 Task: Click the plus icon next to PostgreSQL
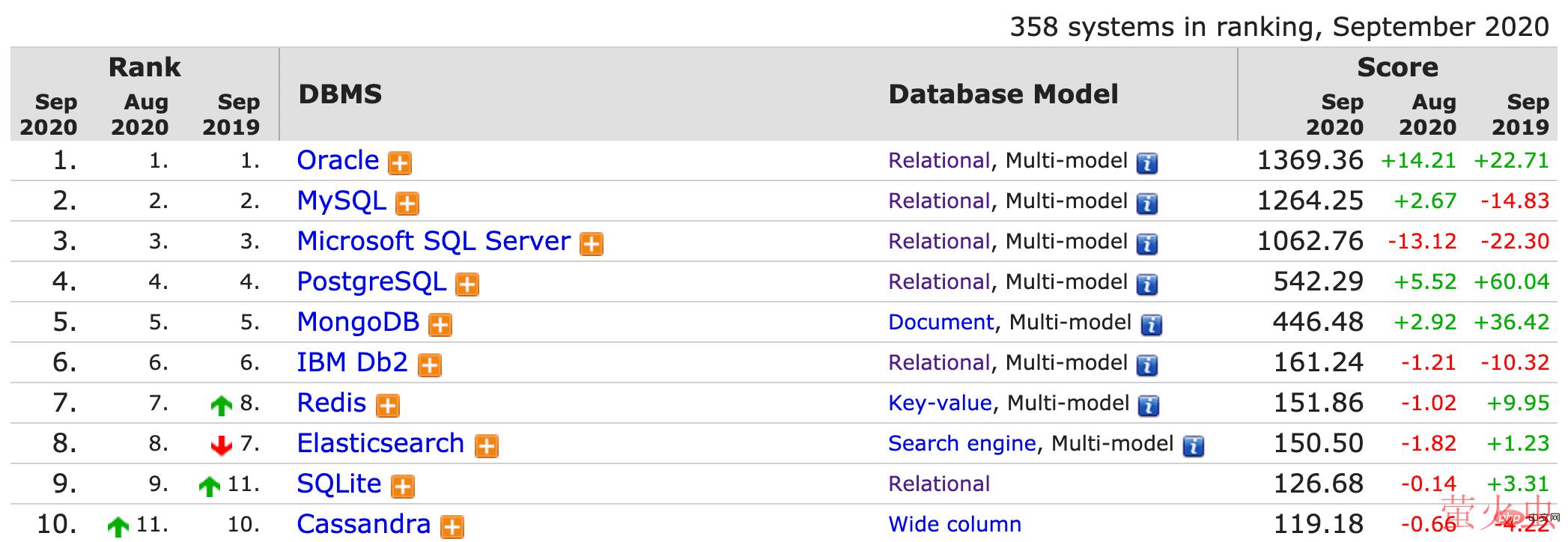click(x=467, y=284)
